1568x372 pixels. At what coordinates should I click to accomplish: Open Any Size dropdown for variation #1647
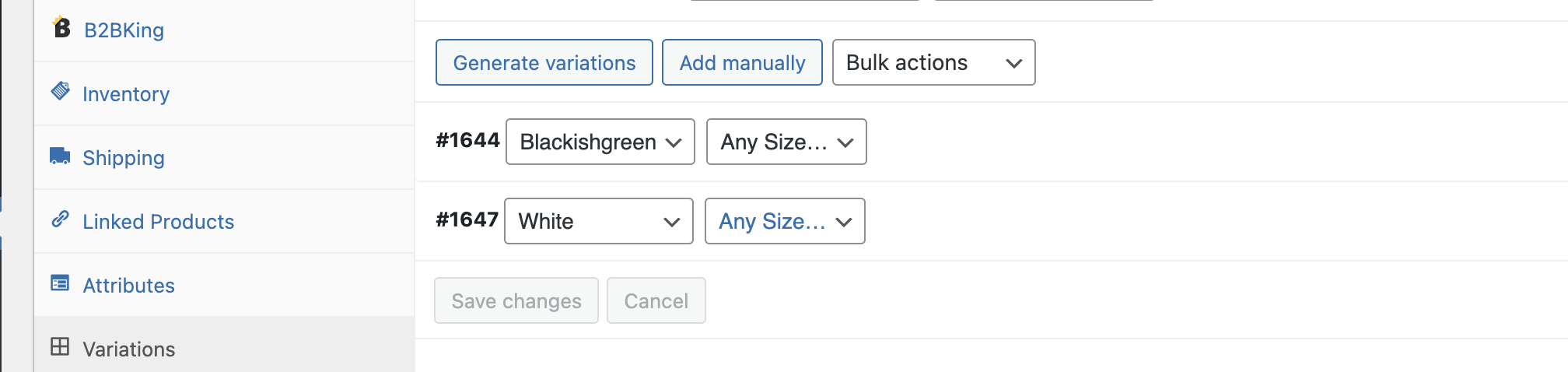tap(785, 221)
